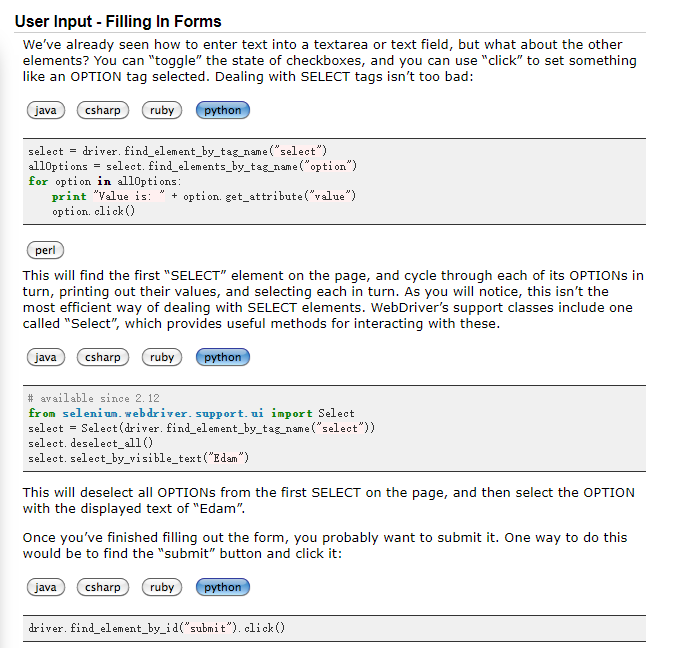Switch to csharp tab above the submit code
The image size is (674, 648).
coord(103,587)
